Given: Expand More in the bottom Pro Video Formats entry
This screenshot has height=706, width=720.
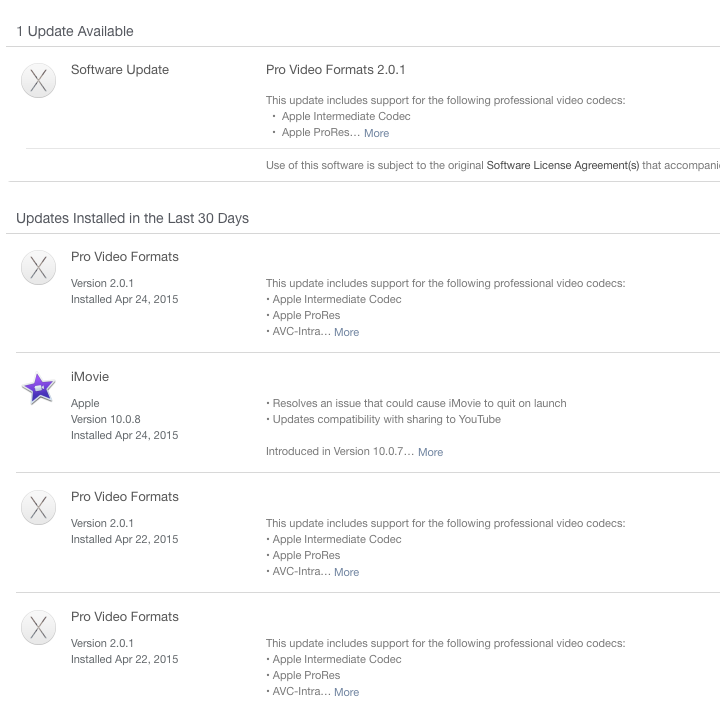Looking at the screenshot, I should pyautogui.click(x=347, y=692).
